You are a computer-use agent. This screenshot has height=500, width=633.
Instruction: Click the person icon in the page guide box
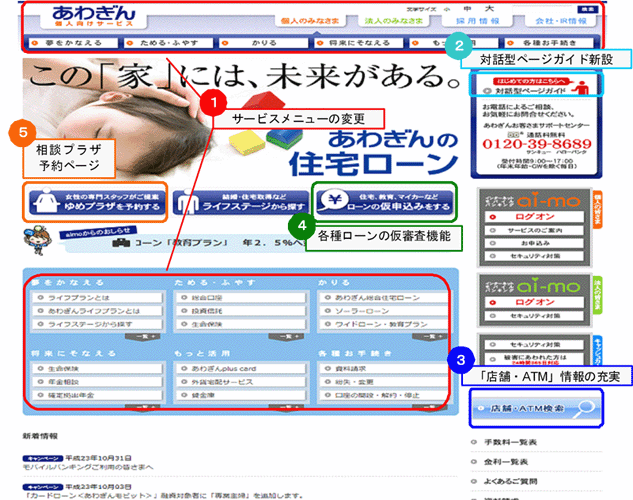pos(581,88)
